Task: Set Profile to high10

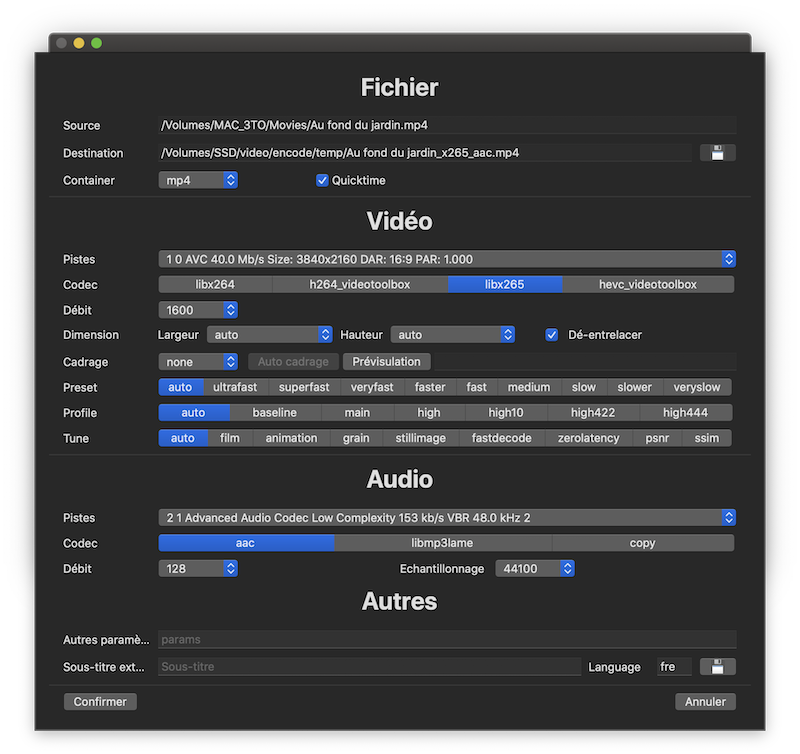Action: 506,413
